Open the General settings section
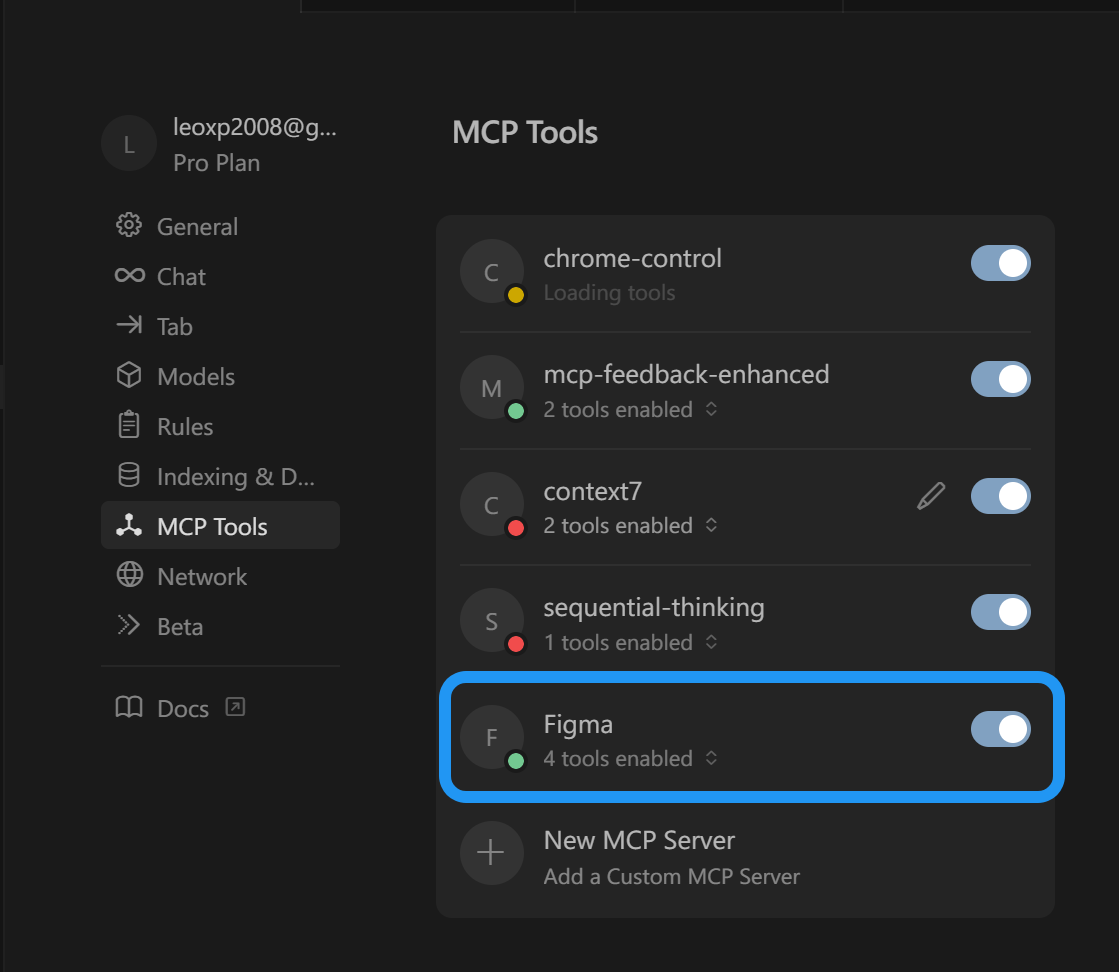Screen dimensions: 1119x972 pos(221,226)
